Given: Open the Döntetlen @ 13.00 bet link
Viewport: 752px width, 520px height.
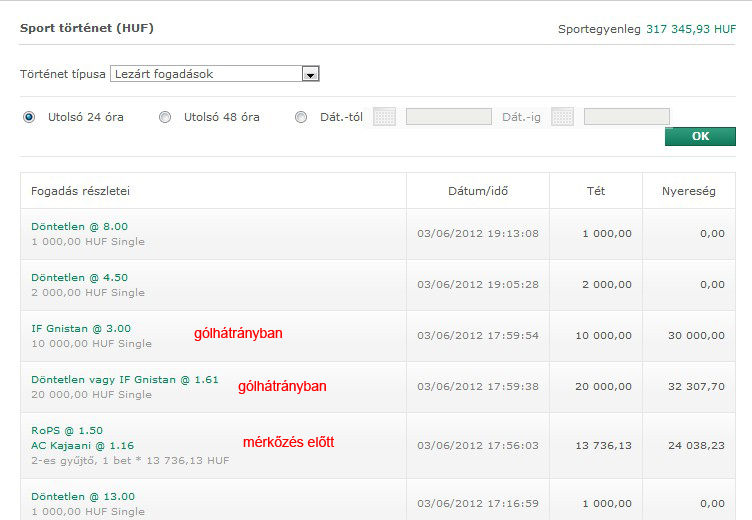Looking at the screenshot, I should (x=83, y=496).
